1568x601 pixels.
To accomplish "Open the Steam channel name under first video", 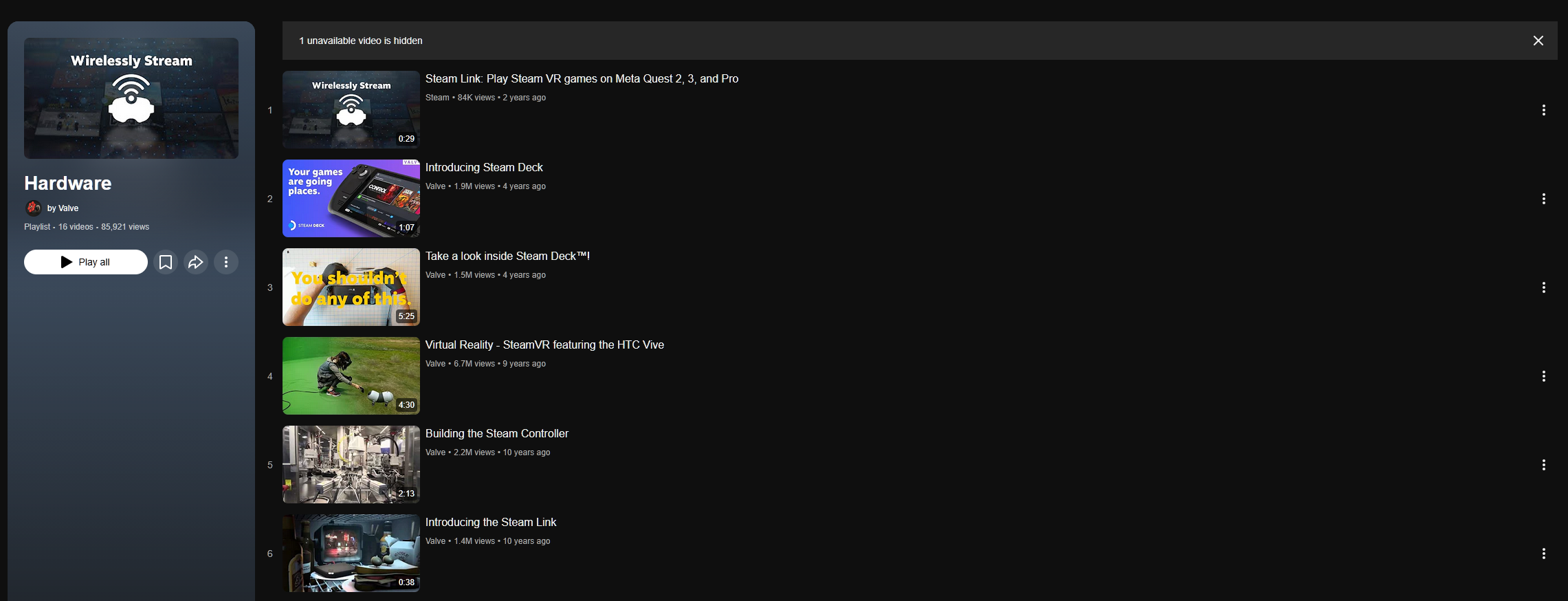I will point(437,98).
